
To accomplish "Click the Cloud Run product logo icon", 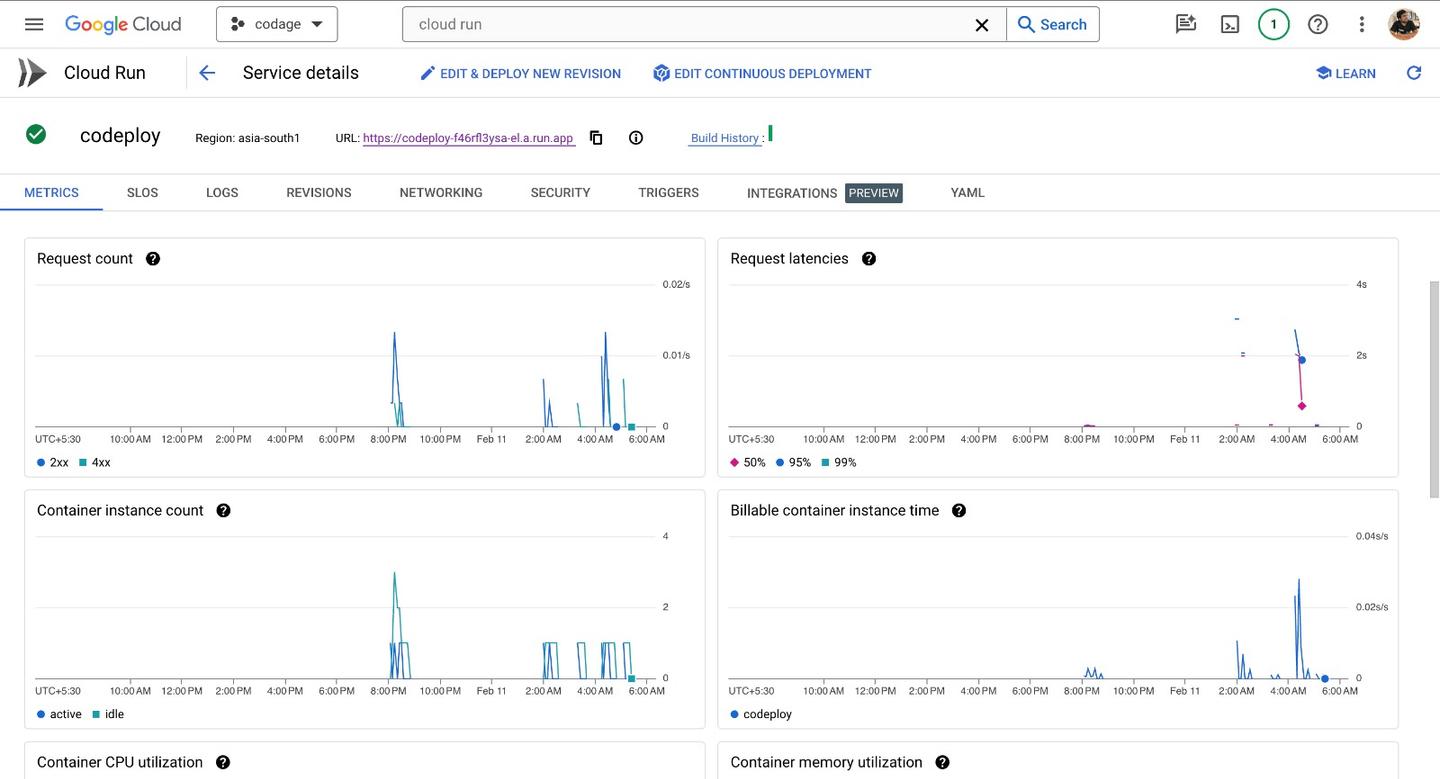I will 32,73.
